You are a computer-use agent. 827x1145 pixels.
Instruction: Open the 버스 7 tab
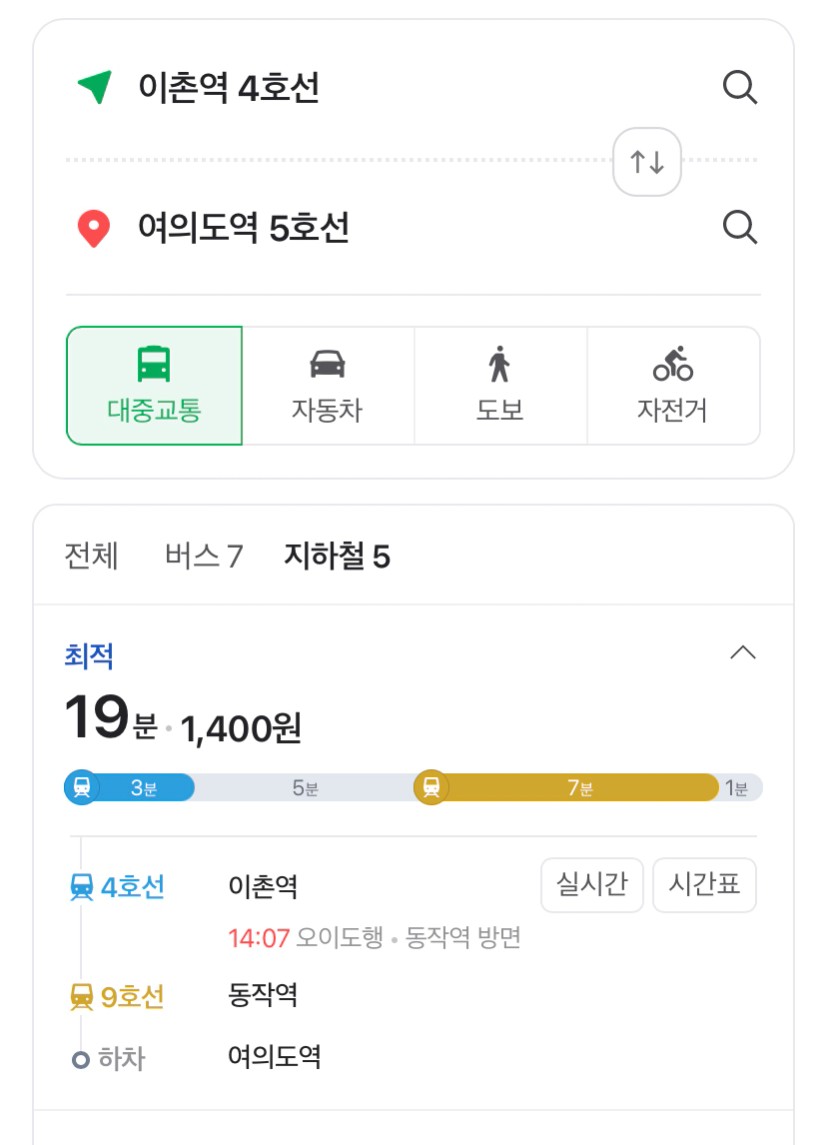[204, 556]
